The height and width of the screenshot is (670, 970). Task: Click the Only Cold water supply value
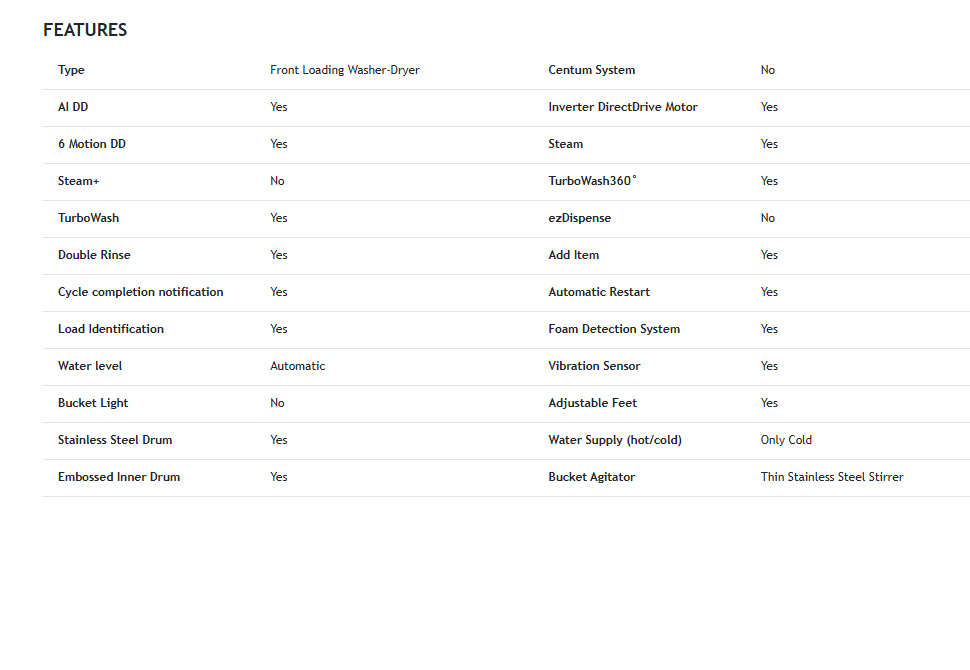[786, 440]
